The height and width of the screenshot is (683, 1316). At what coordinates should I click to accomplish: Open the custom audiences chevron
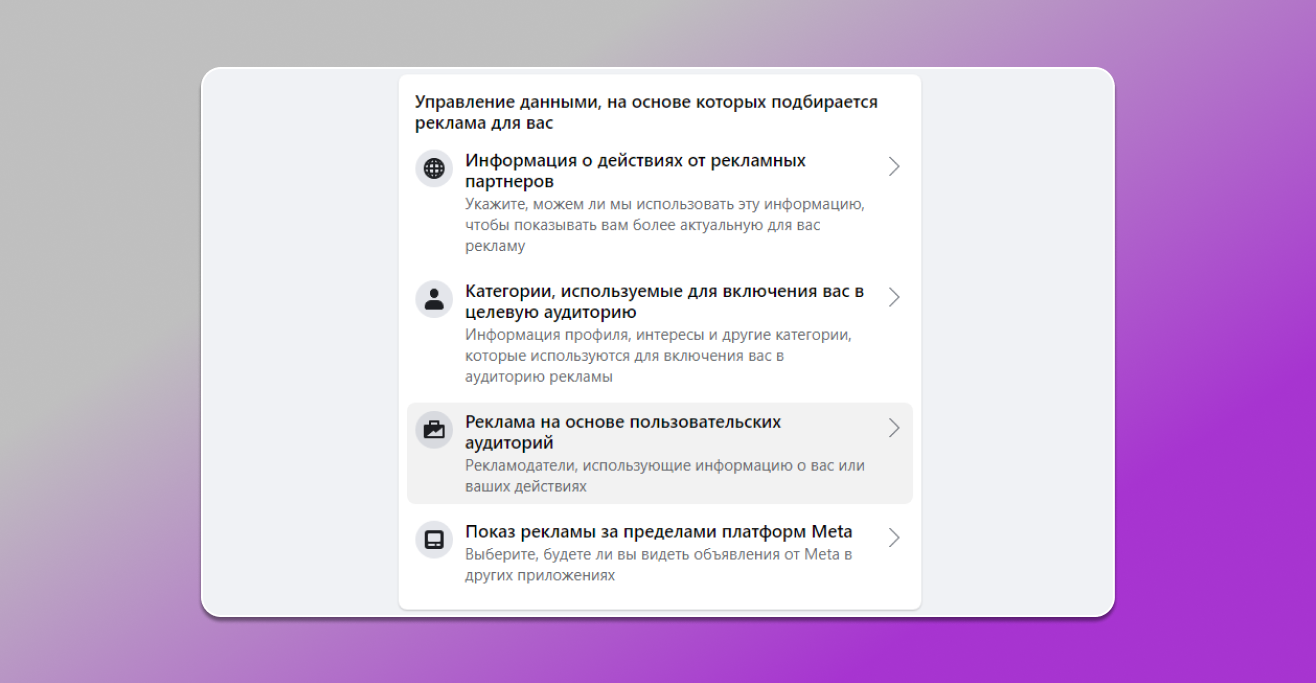pos(894,428)
